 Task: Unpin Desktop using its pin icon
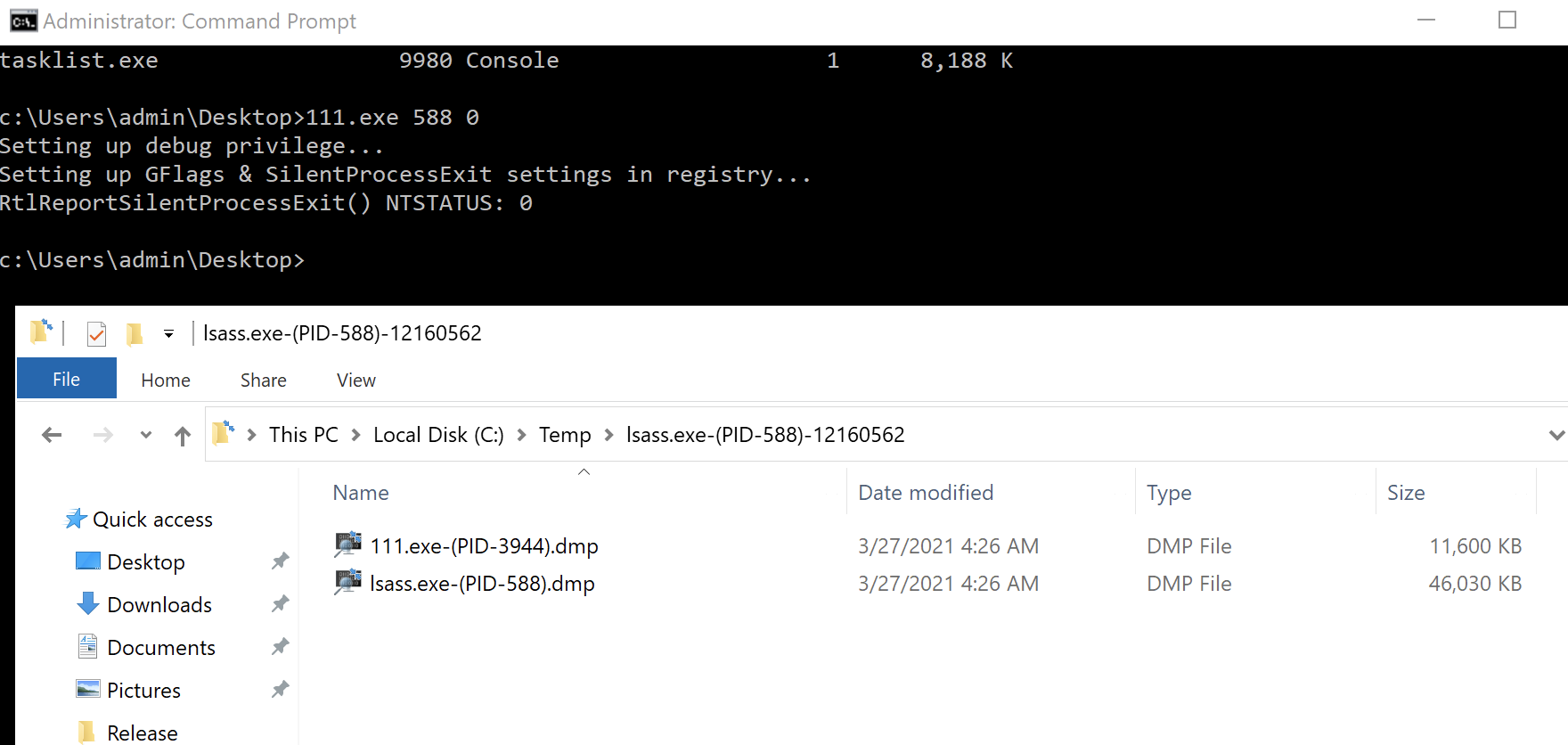point(280,561)
